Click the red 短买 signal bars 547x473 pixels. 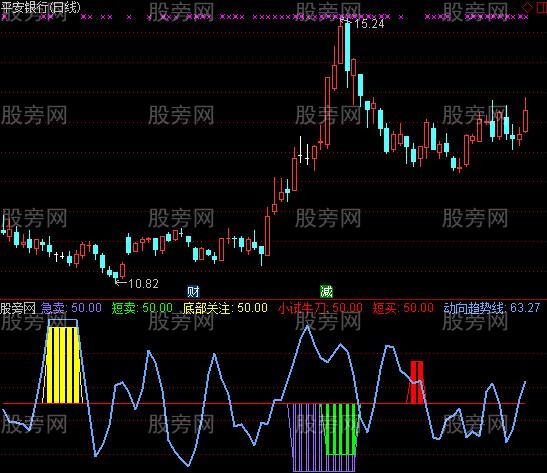[x=417, y=382]
